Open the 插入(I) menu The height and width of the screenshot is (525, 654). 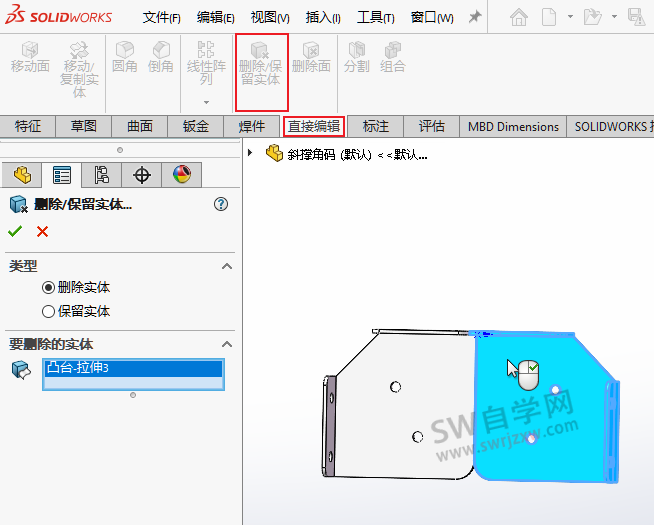click(323, 18)
